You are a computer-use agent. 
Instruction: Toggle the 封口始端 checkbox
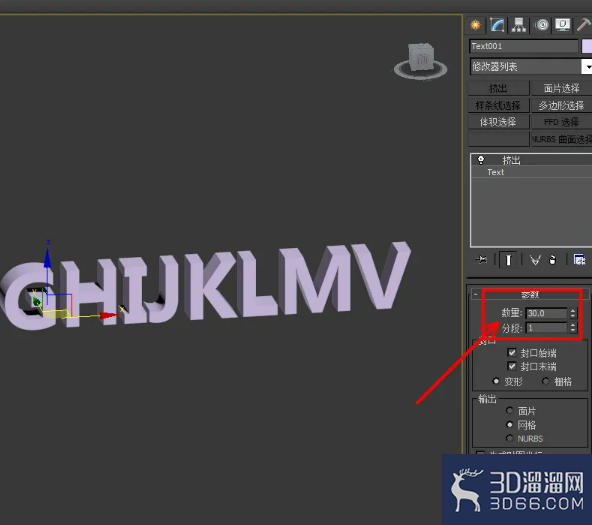[512, 353]
